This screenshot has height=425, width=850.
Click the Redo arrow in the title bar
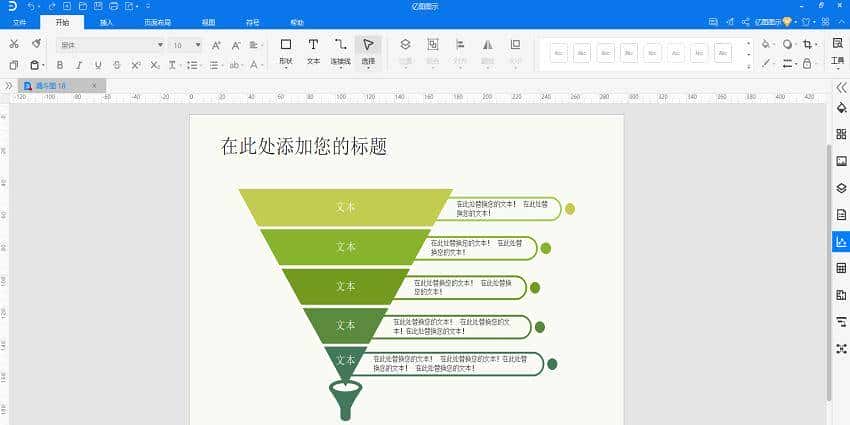[52, 7]
